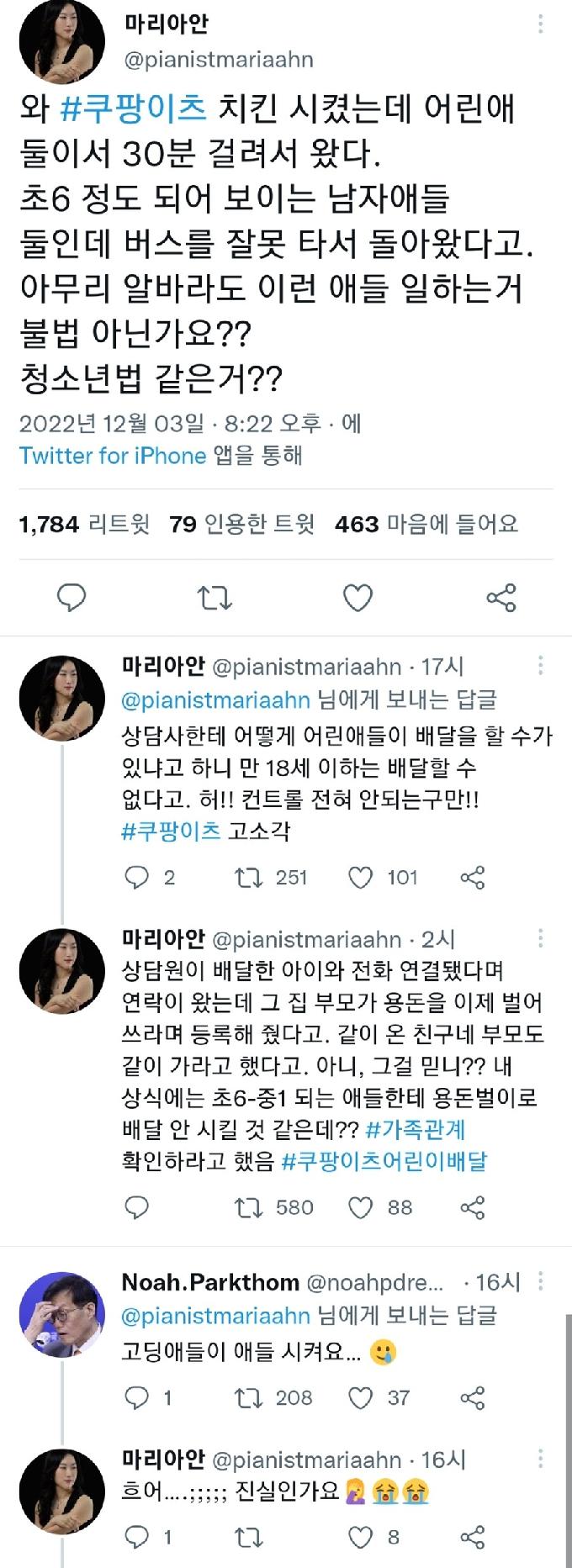
Task: Open the Twitter for iPhone source link
Action: click(113, 456)
